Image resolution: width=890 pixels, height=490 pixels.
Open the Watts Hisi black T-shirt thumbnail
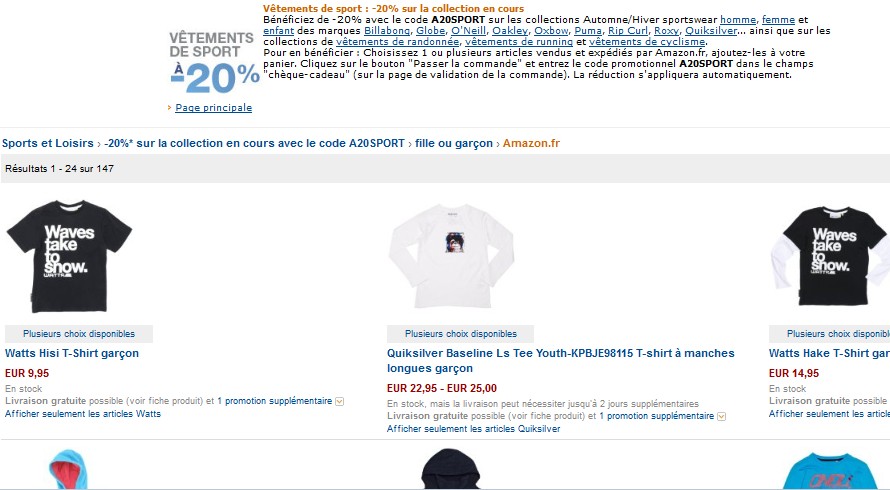[x=69, y=256]
